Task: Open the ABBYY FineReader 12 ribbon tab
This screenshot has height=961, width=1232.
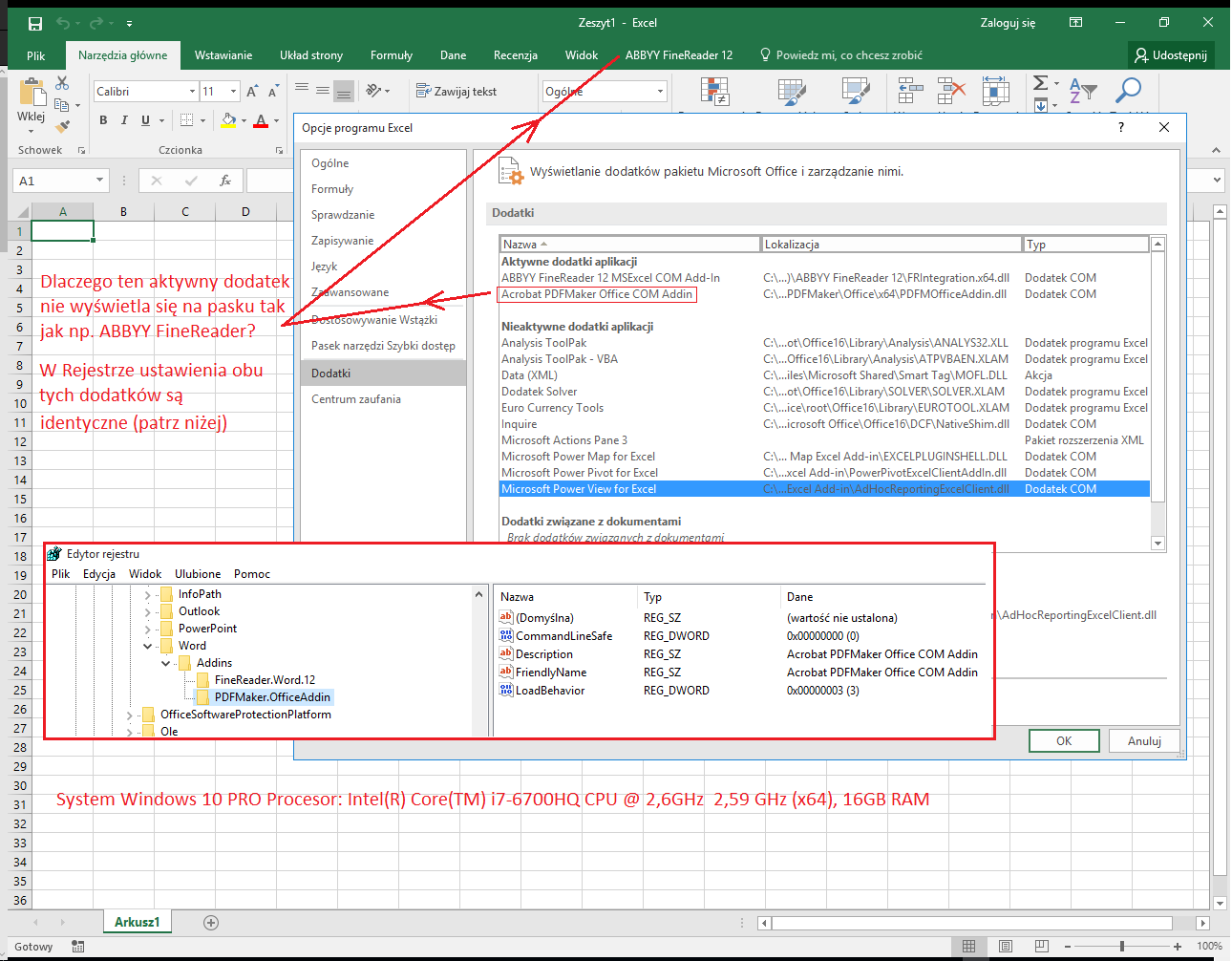Action: click(679, 55)
